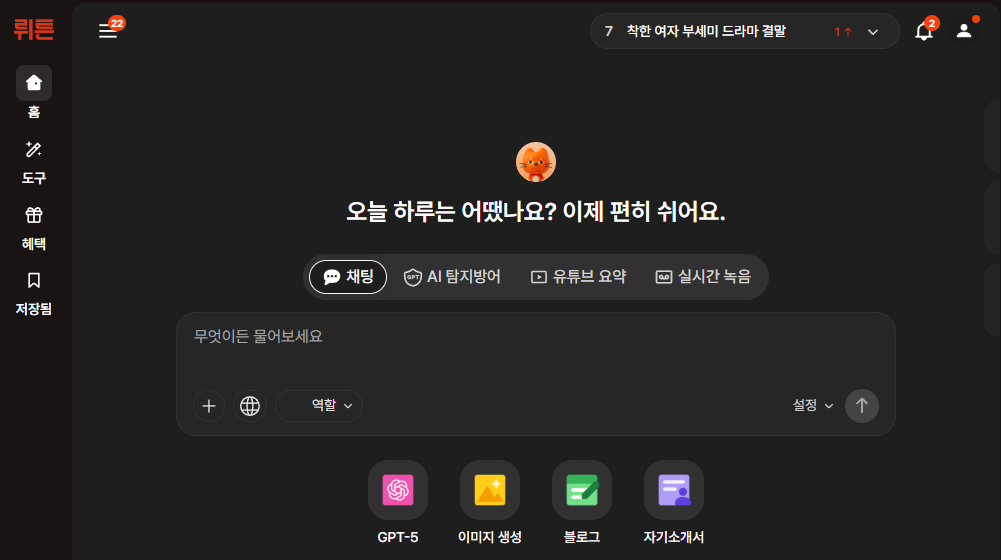Click the plus attachment icon
Image resolution: width=1001 pixels, height=560 pixels.
209,406
